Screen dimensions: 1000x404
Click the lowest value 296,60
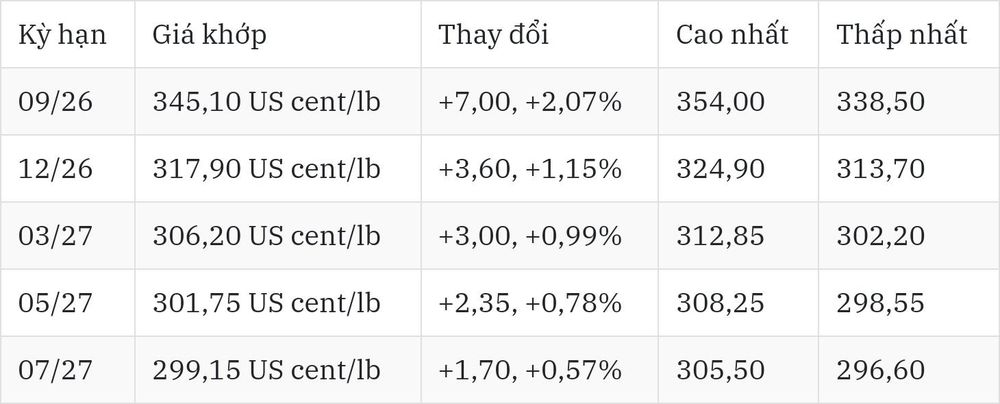880,370
